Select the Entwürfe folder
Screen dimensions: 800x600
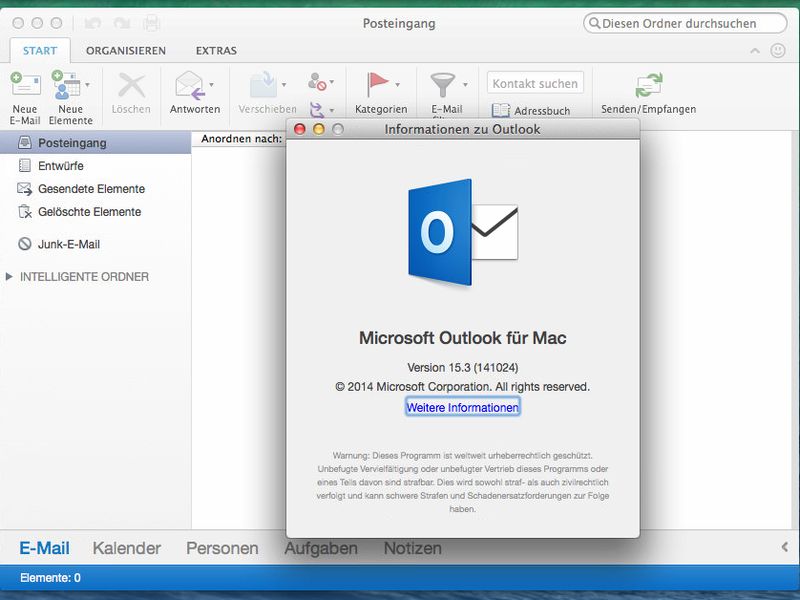point(95,166)
